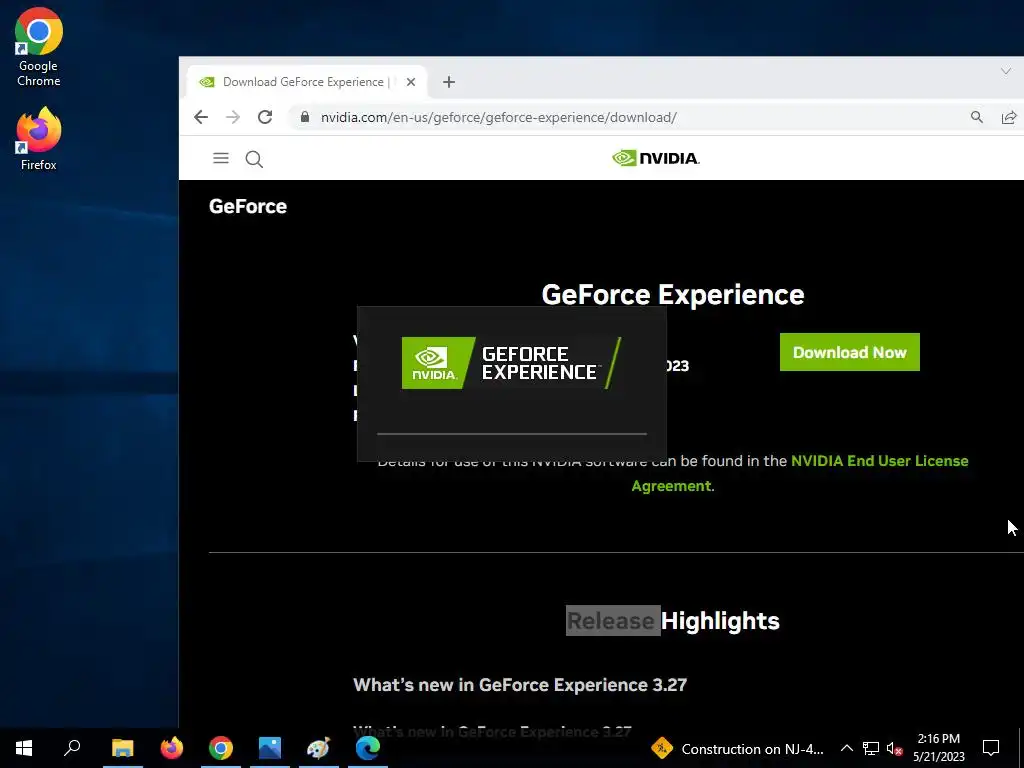This screenshot has width=1024, height=768.
Task: Click the splash loading progress bar
Action: (x=512, y=434)
